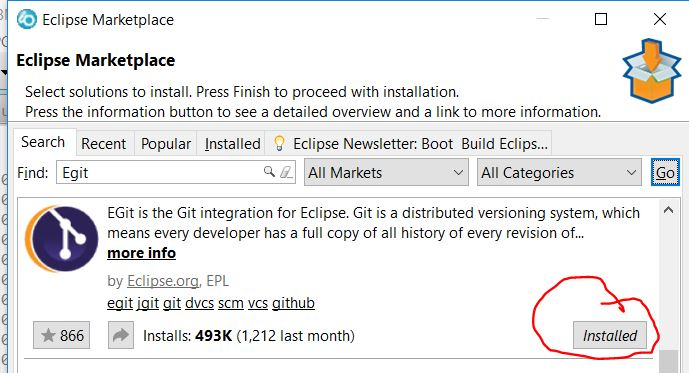Select the Search tab
Image resolution: width=689 pixels, height=373 pixels.
43,142
